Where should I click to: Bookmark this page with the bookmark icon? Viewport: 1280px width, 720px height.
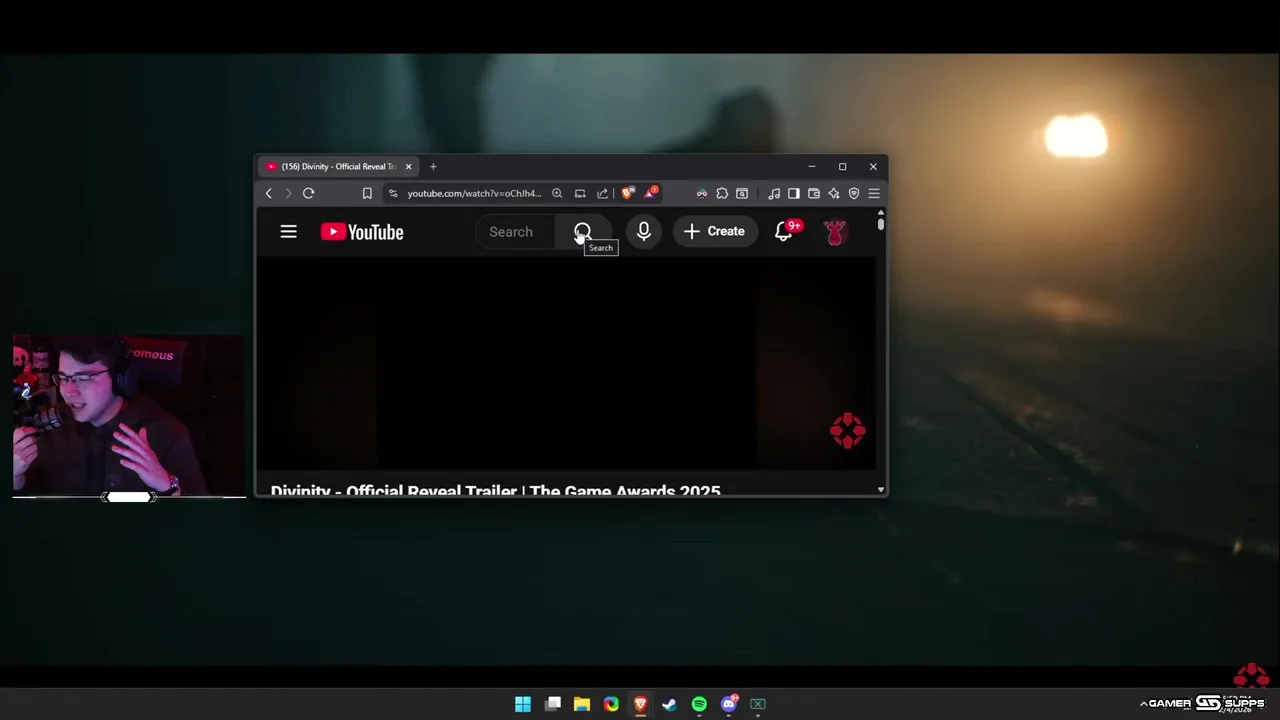[x=367, y=193]
